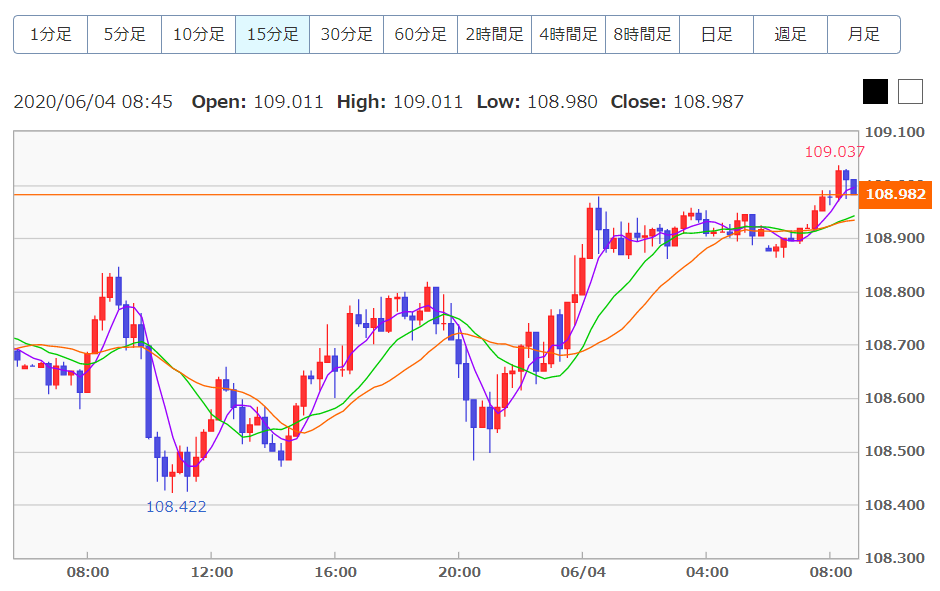
Task: Select the white chart theme swatch
Action: coord(910,92)
